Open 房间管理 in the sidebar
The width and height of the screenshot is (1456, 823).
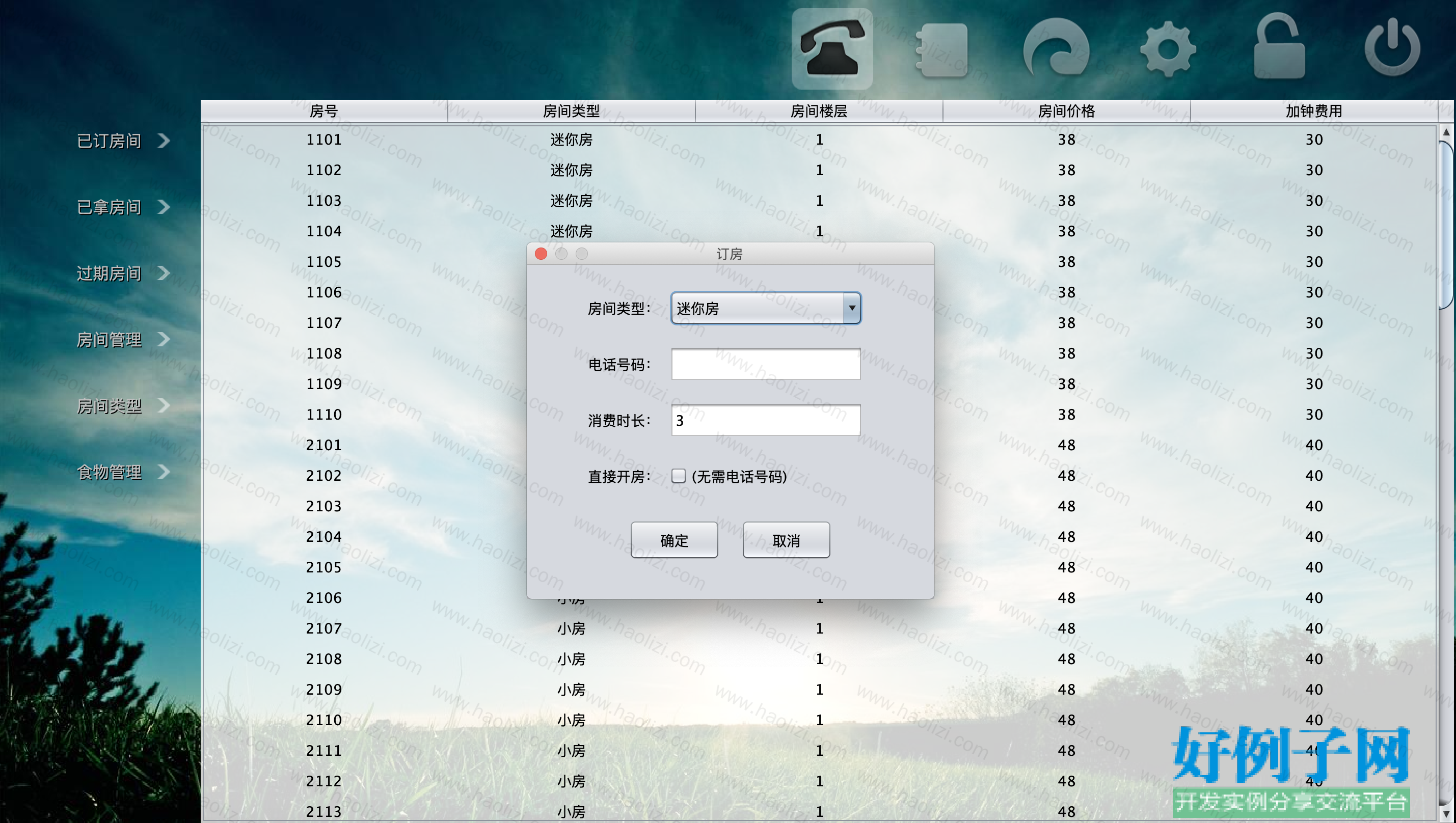[x=109, y=339]
